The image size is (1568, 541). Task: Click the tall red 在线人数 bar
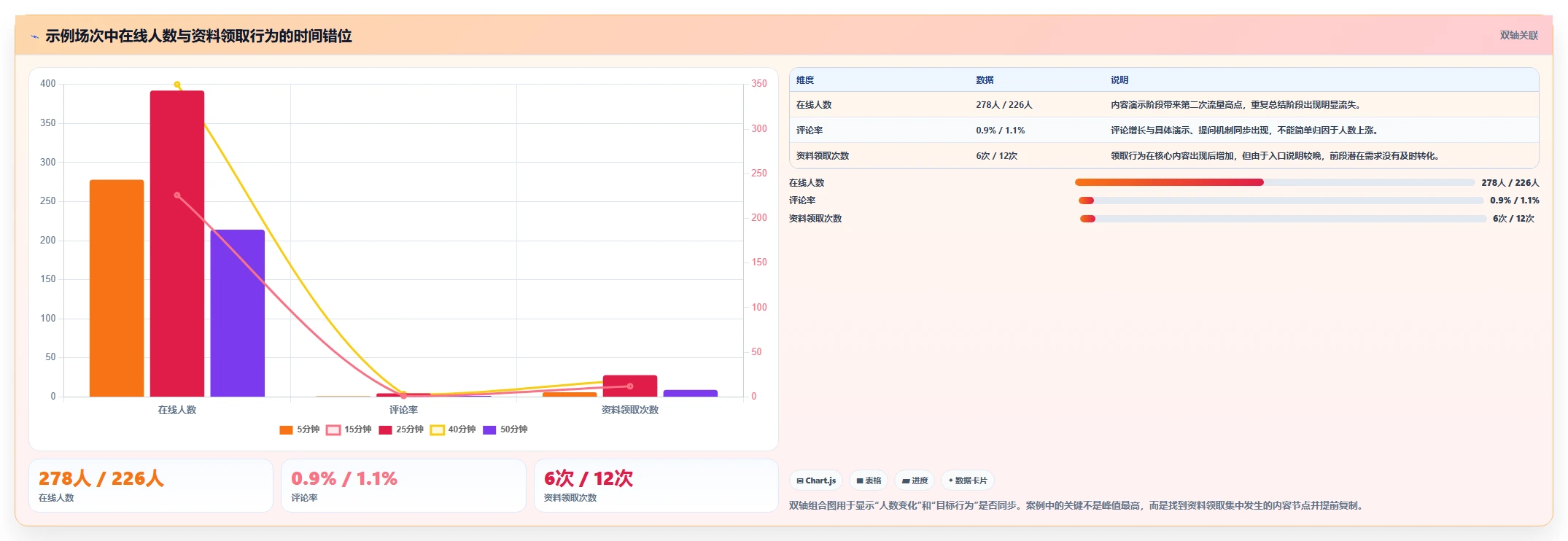(177, 244)
